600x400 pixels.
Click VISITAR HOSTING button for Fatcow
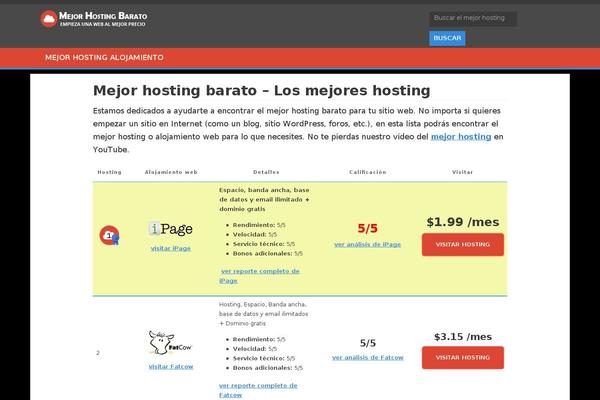[463, 358]
